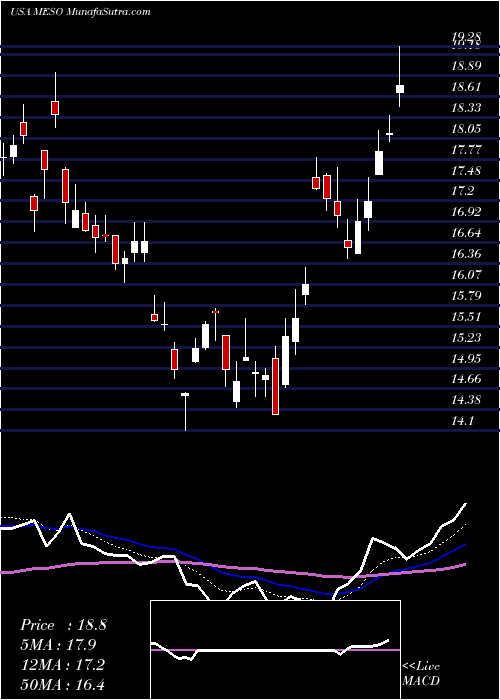Click the 15.51 price axis label
The height and width of the screenshot is (700, 500).
point(466,317)
